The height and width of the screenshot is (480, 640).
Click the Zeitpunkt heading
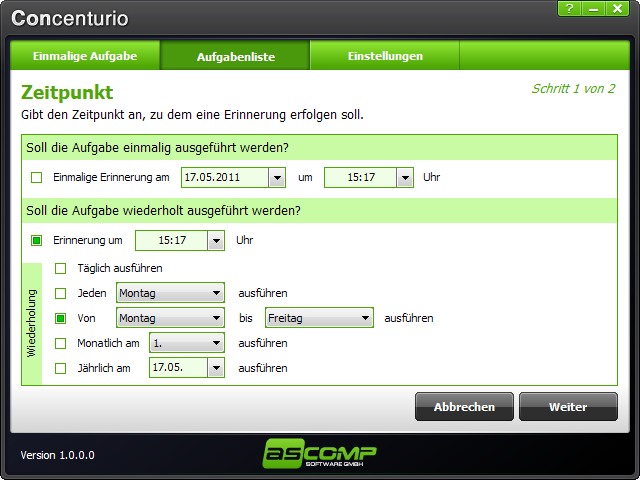coord(67,92)
